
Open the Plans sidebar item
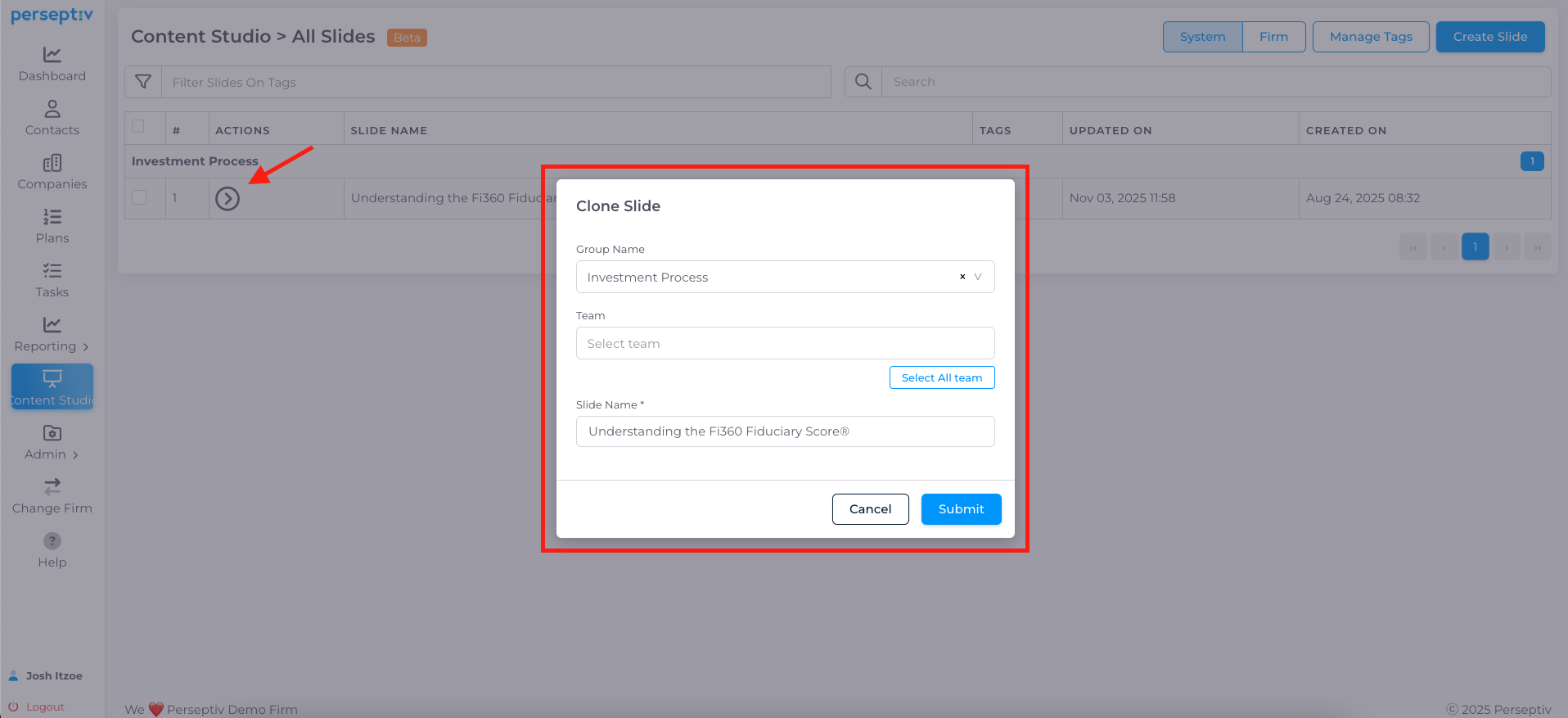point(52,227)
